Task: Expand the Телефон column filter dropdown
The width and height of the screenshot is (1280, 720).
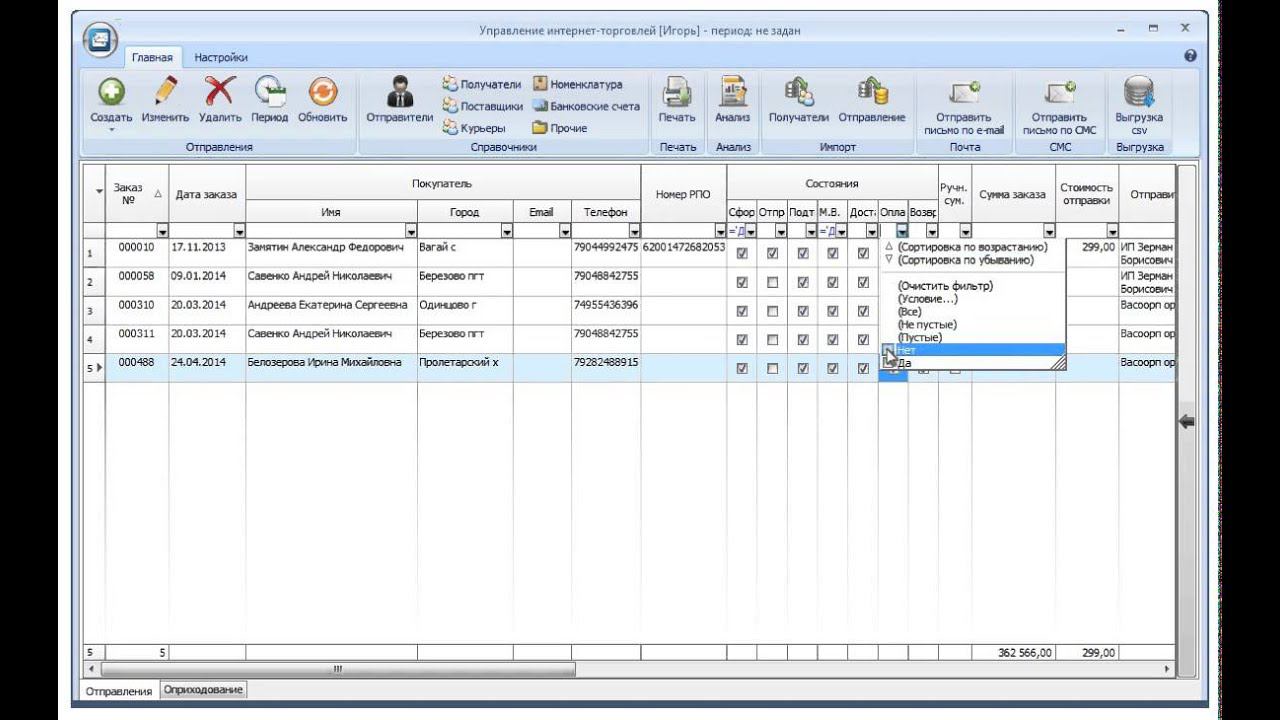Action: (x=633, y=232)
